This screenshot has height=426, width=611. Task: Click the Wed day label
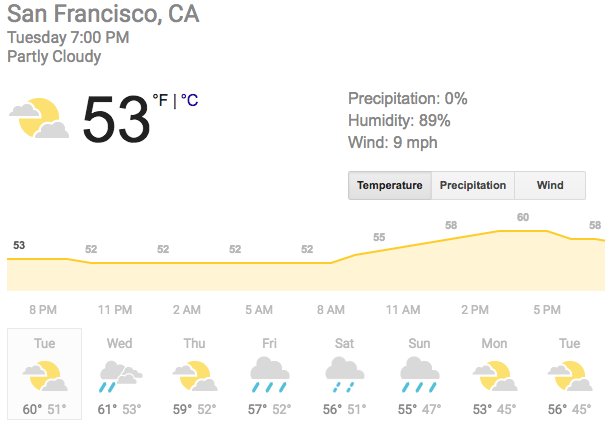tap(120, 343)
